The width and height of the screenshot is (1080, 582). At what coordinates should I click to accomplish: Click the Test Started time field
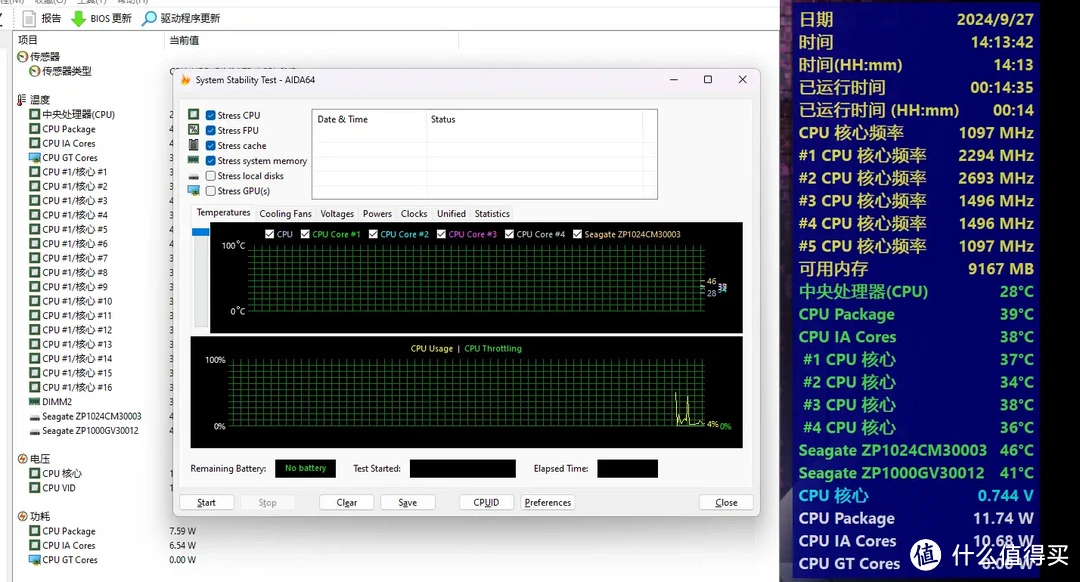pos(463,468)
